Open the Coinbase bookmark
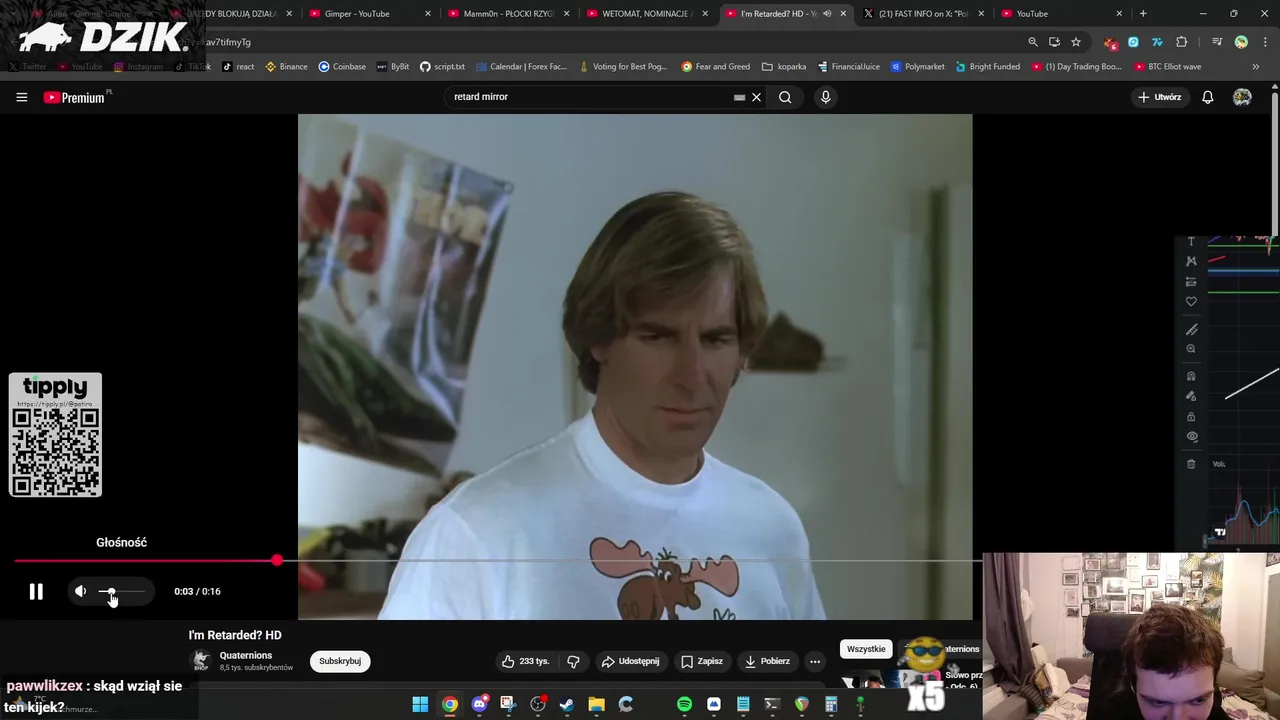The height and width of the screenshot is (720, 1280). point(342,66)
